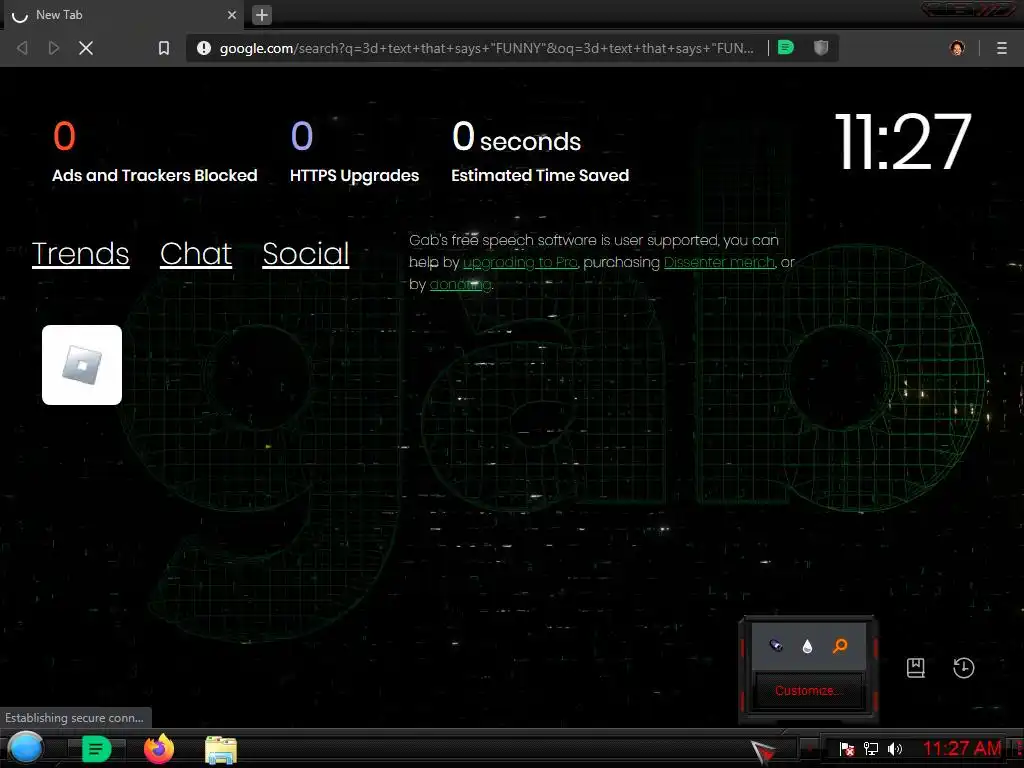Click Customize... in the tray popup
Viewport: 1024px width, 768px height.
click(x=807, y=690)
